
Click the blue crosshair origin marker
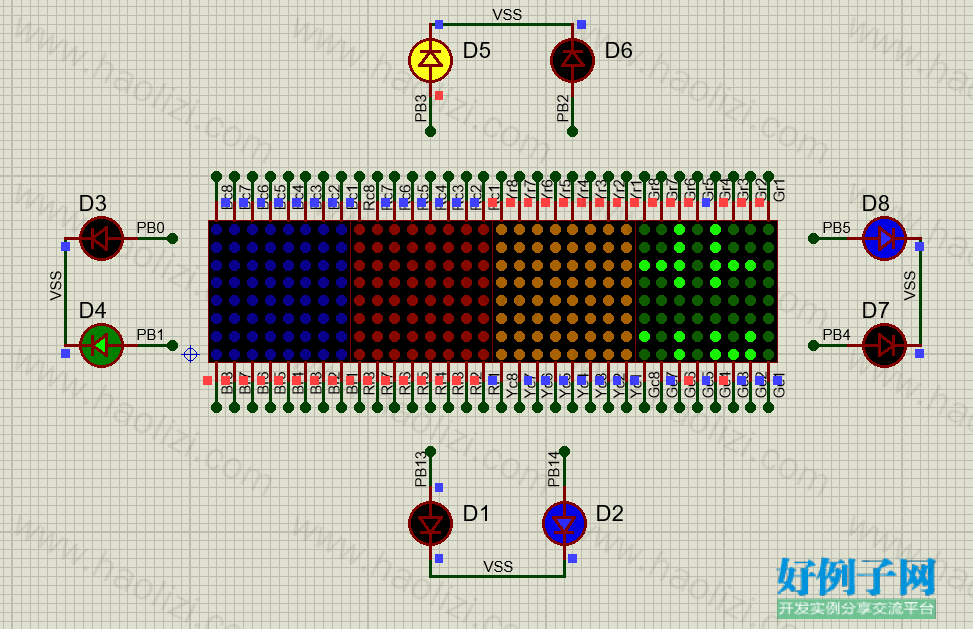click(x=191, y=354)
